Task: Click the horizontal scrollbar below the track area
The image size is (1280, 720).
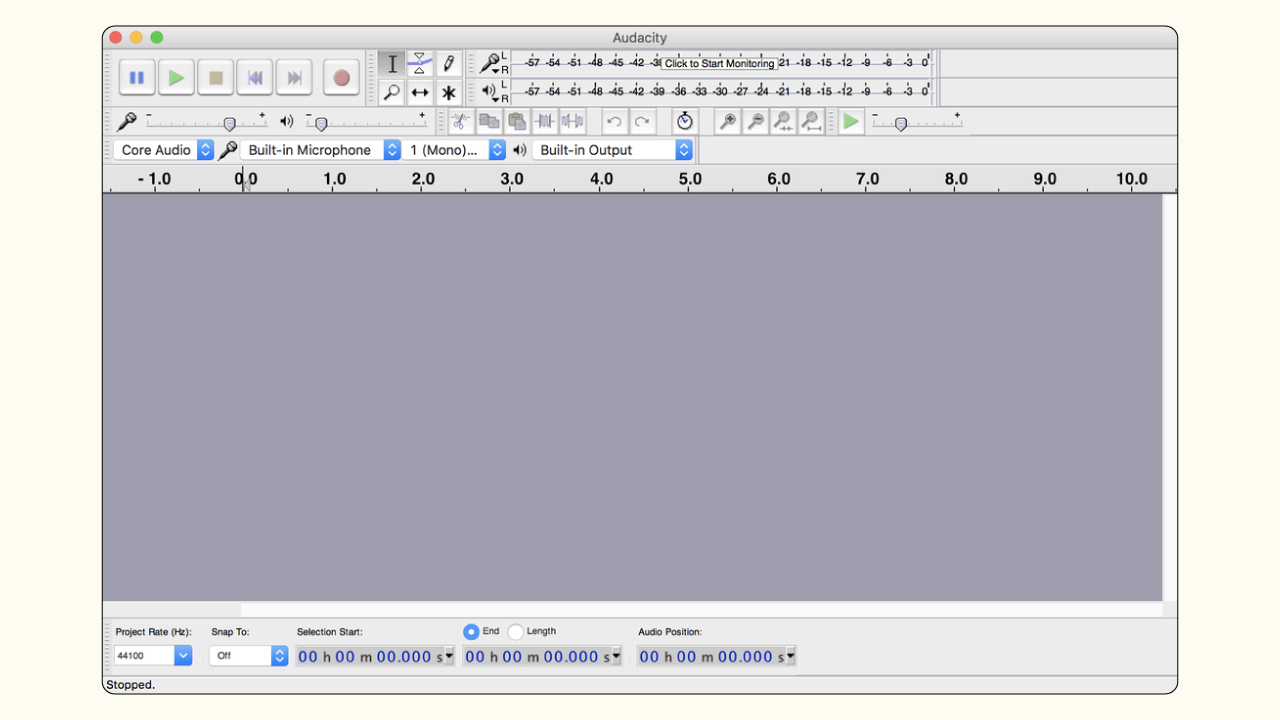Action: [701, 609]
